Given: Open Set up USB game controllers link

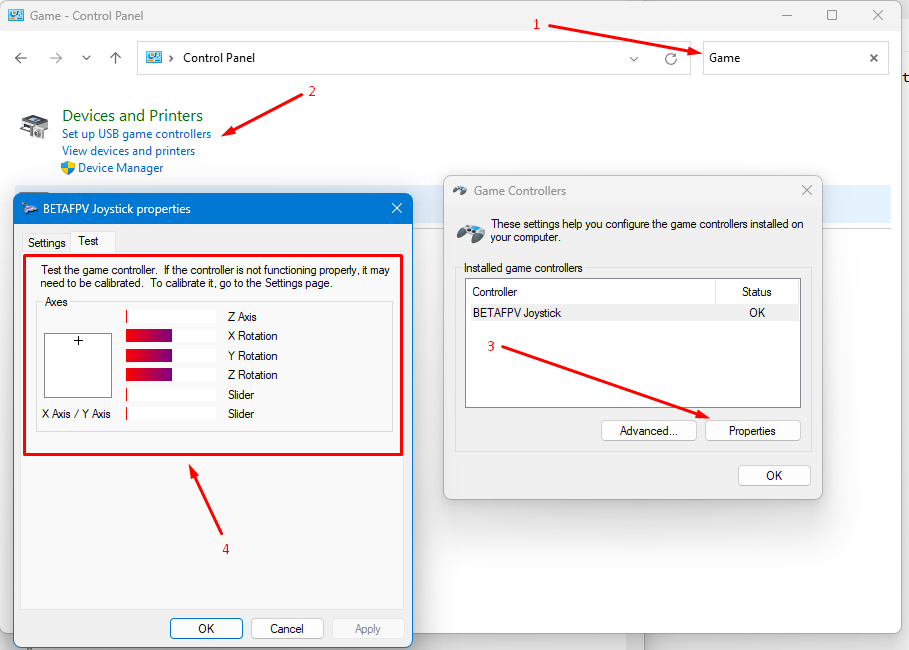Looking at the screenshot, I should pos(136,134).
